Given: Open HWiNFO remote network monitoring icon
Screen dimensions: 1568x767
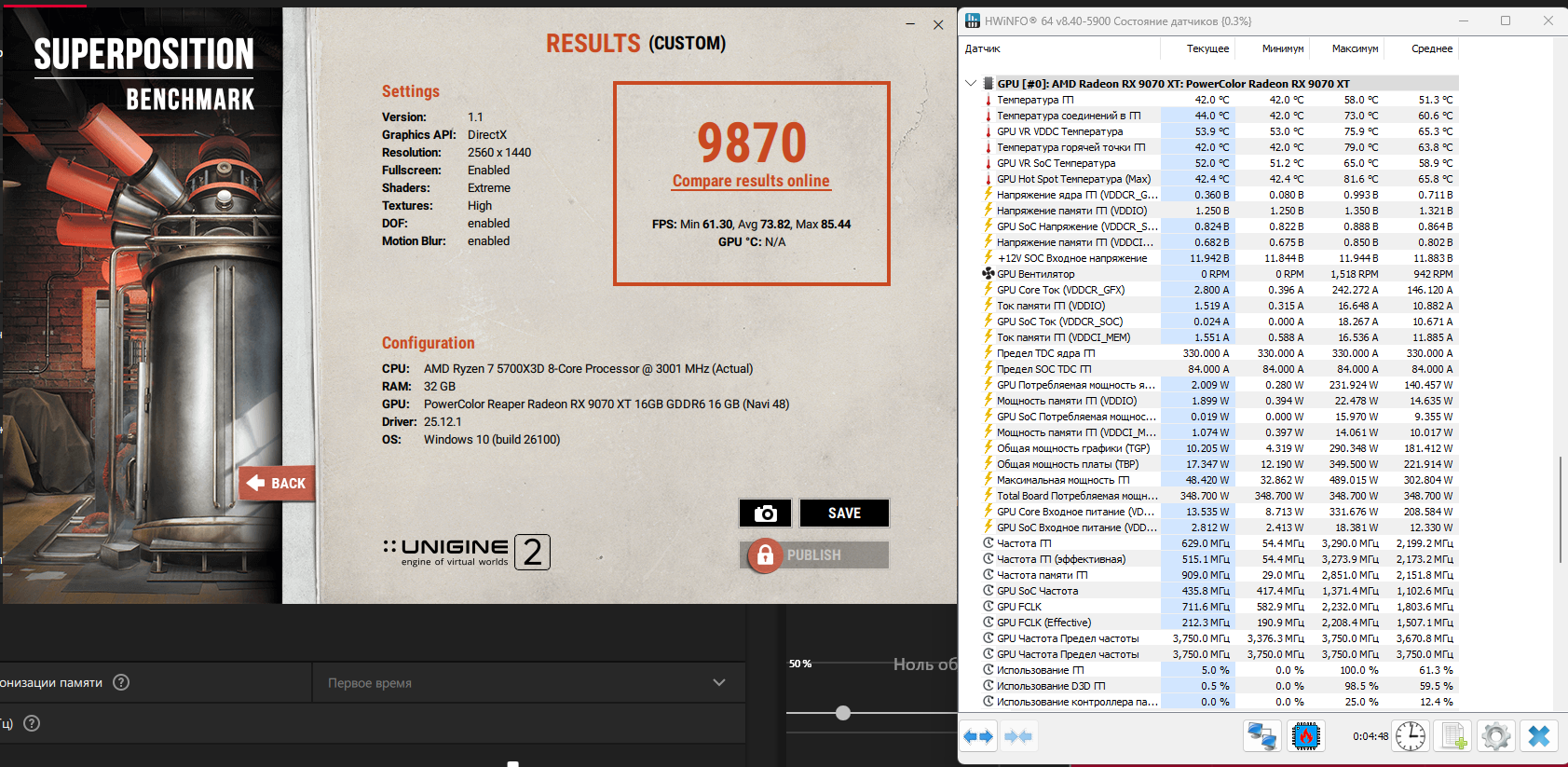Looking at the screenshot, I should click(x=1262, y=736).
